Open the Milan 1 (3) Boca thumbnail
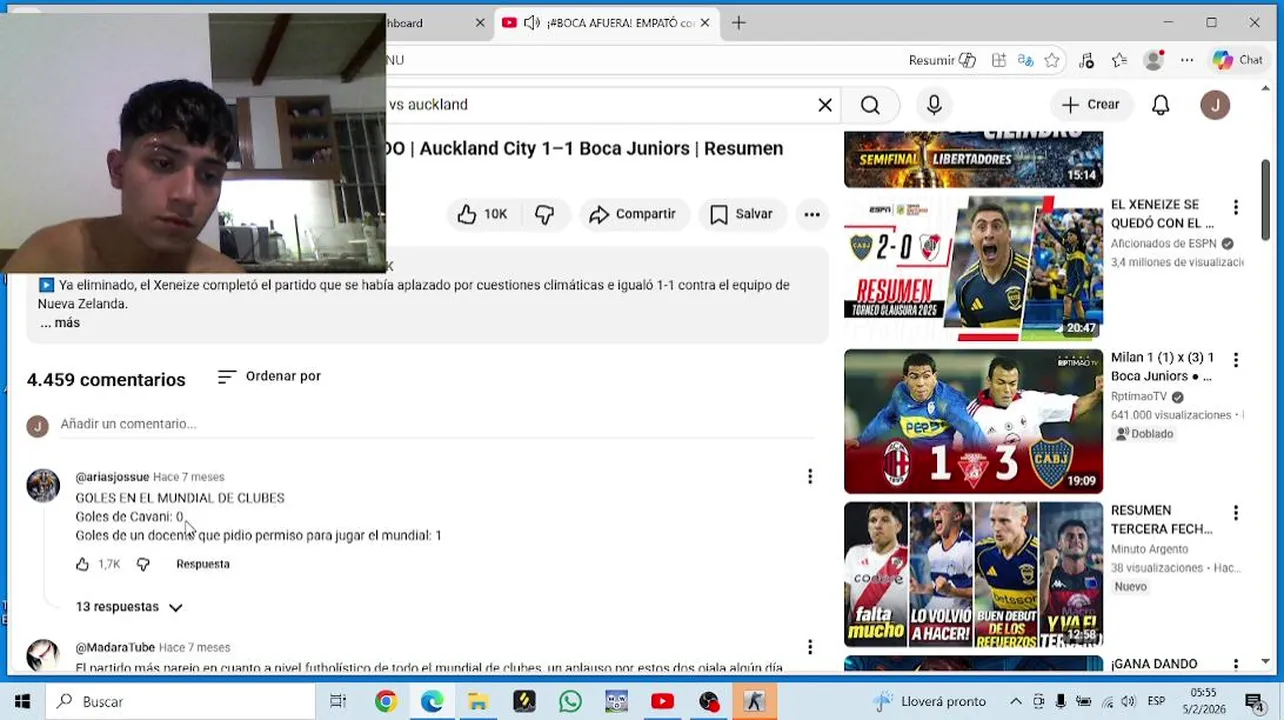Screen dimensions: 1284x720 click(x=973, y=421)
